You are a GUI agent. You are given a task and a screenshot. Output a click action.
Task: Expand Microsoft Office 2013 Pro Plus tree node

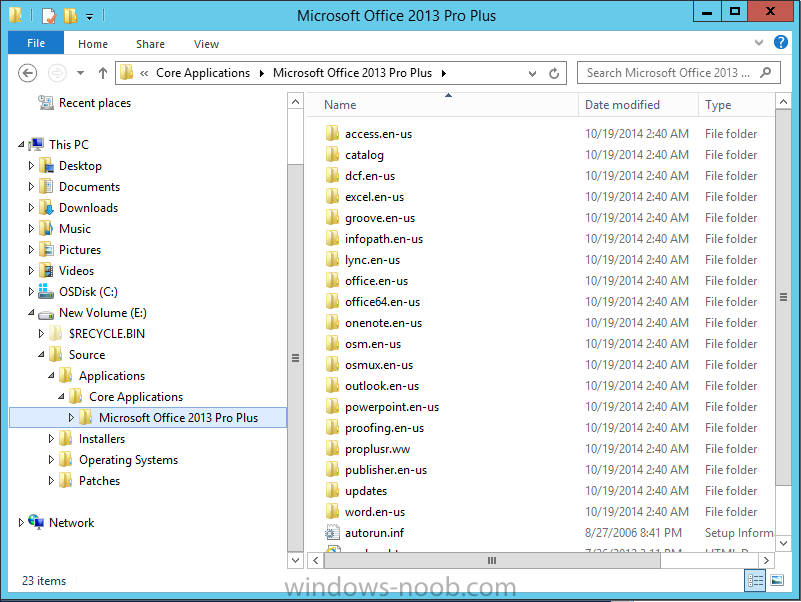point(71,418)
